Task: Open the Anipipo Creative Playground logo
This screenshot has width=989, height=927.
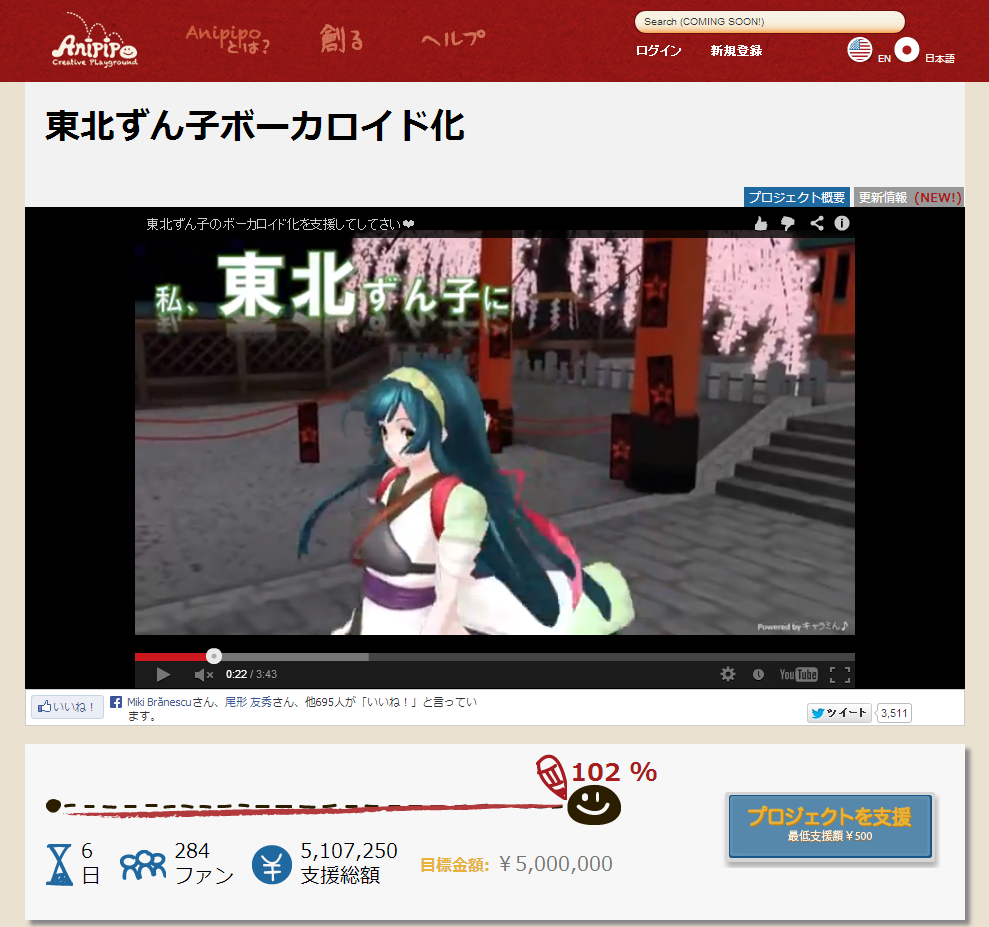Action: [94, 41]
